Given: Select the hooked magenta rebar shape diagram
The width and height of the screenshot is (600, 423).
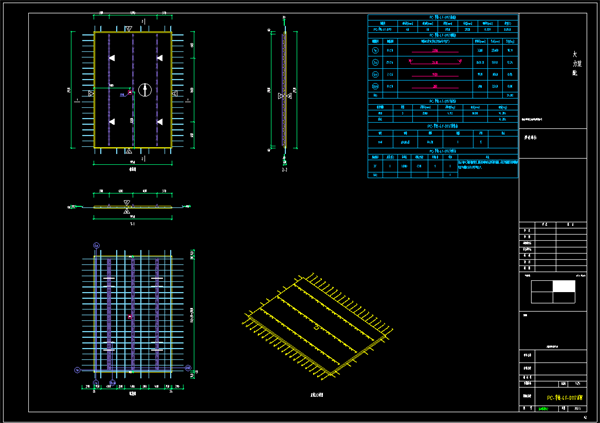Looking at the screenshot, I should tap(435, 62).
